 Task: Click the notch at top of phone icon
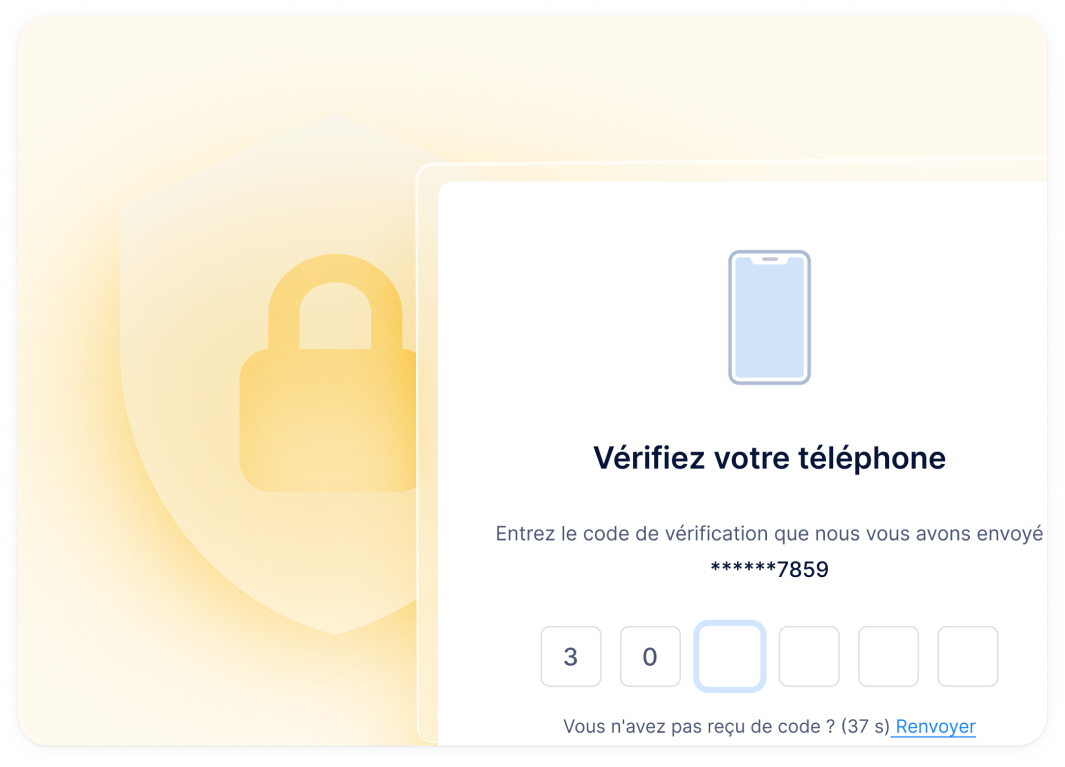click(x=769, y=259)
